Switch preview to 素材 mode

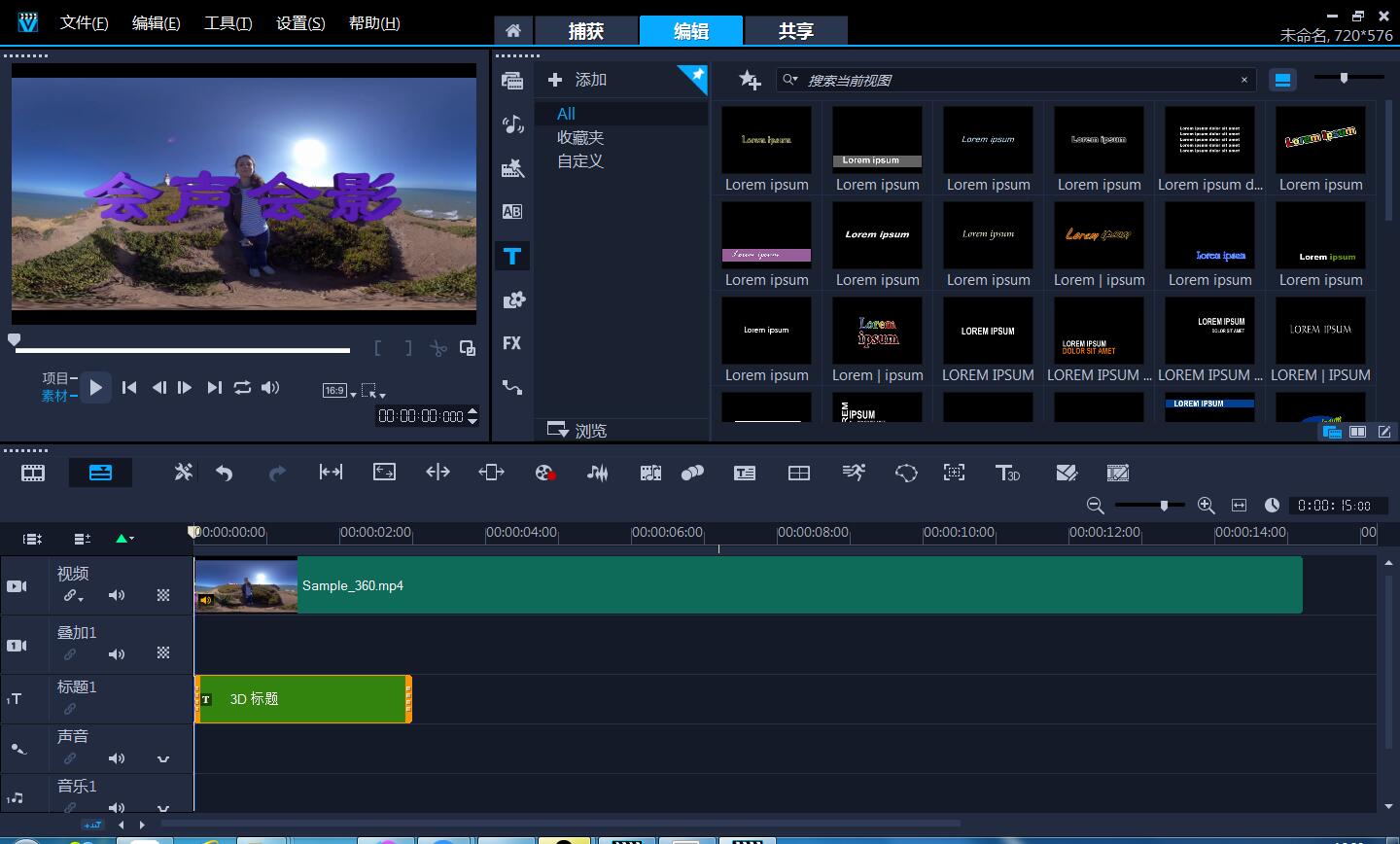click(x=55, y=396)
